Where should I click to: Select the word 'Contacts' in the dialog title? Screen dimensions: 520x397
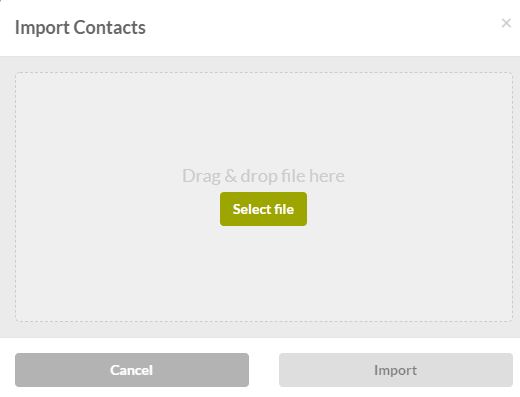coord(110,27)
